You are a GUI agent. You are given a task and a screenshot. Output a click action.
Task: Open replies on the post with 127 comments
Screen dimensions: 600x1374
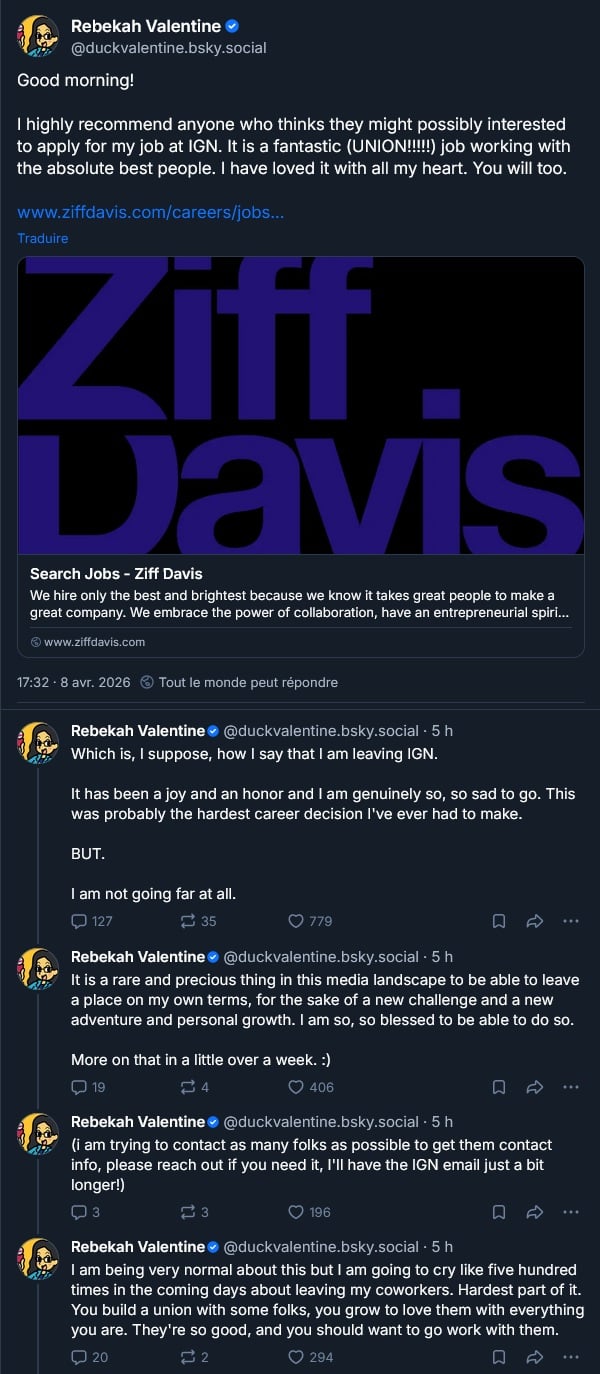point(80,921)
